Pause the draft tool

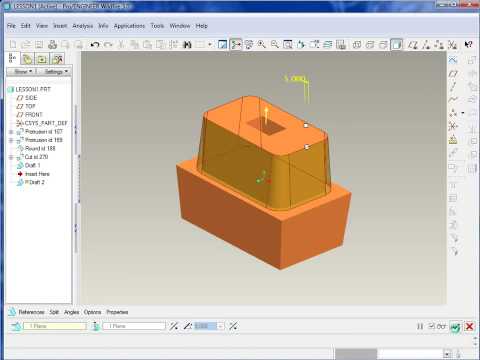[x=420, y=326]
